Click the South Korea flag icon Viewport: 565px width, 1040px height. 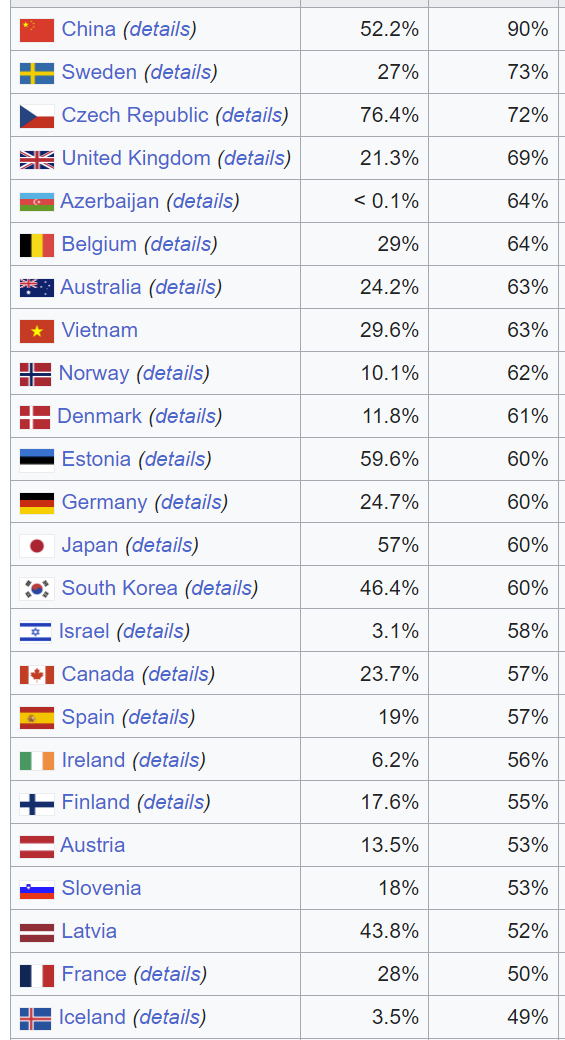click(x=36, y=589)
